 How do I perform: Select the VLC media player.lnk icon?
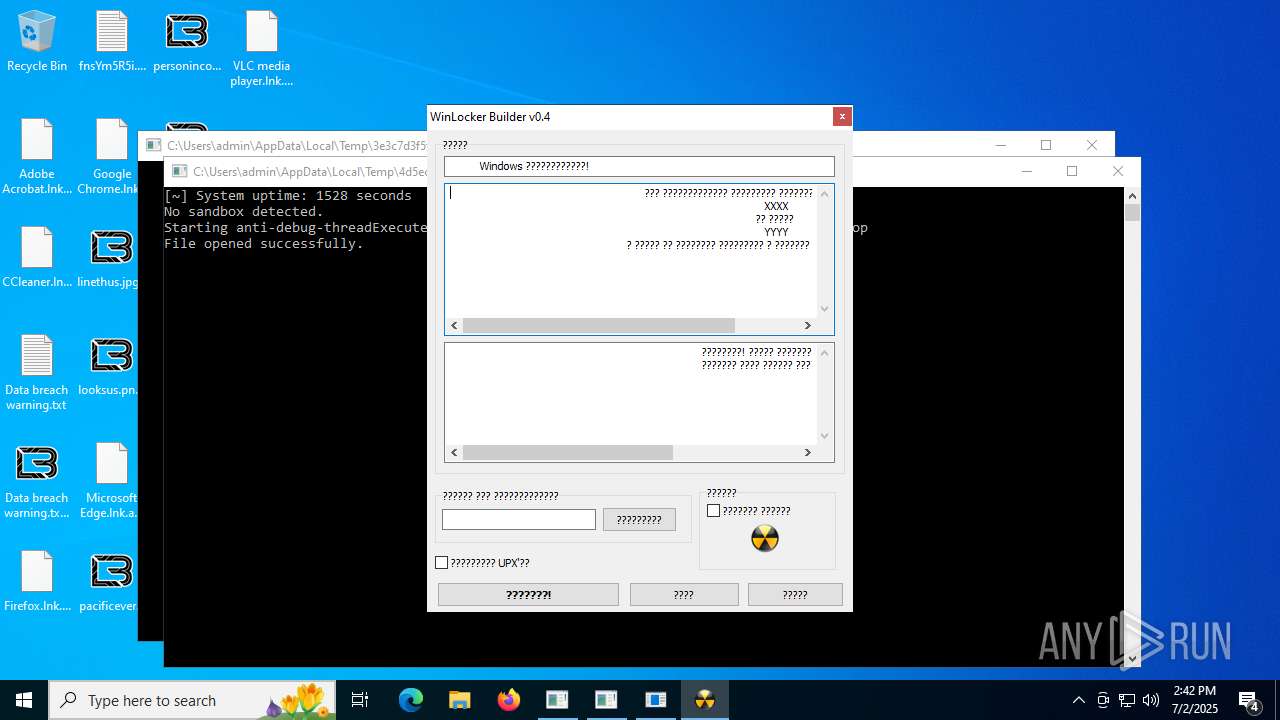[x=261, y=48]
